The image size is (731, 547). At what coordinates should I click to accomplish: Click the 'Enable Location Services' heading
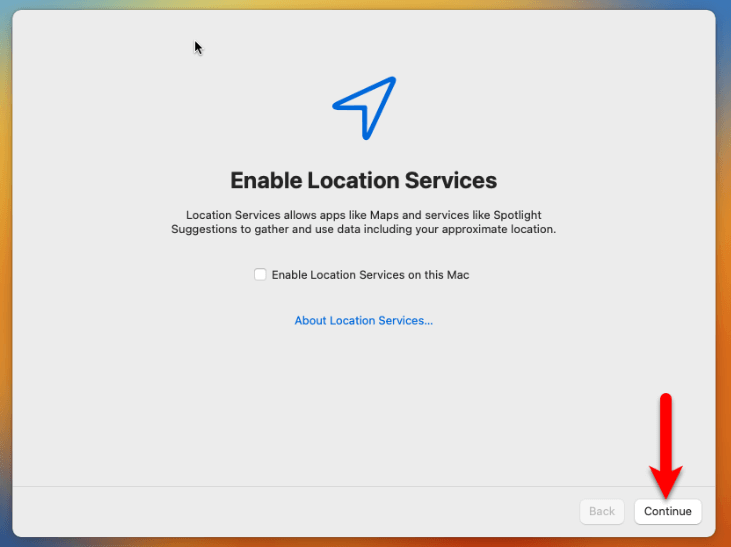coord(363,181)
